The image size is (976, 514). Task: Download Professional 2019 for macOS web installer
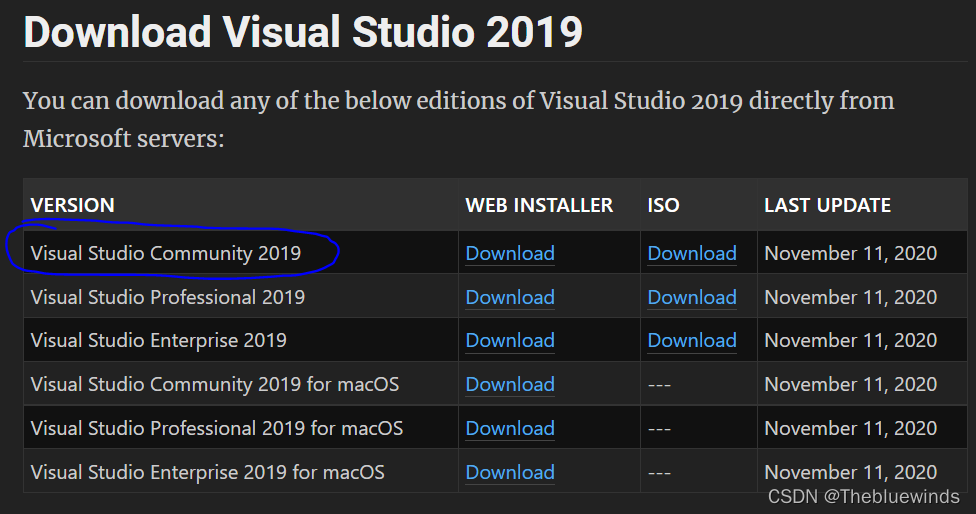pos(510,428)
